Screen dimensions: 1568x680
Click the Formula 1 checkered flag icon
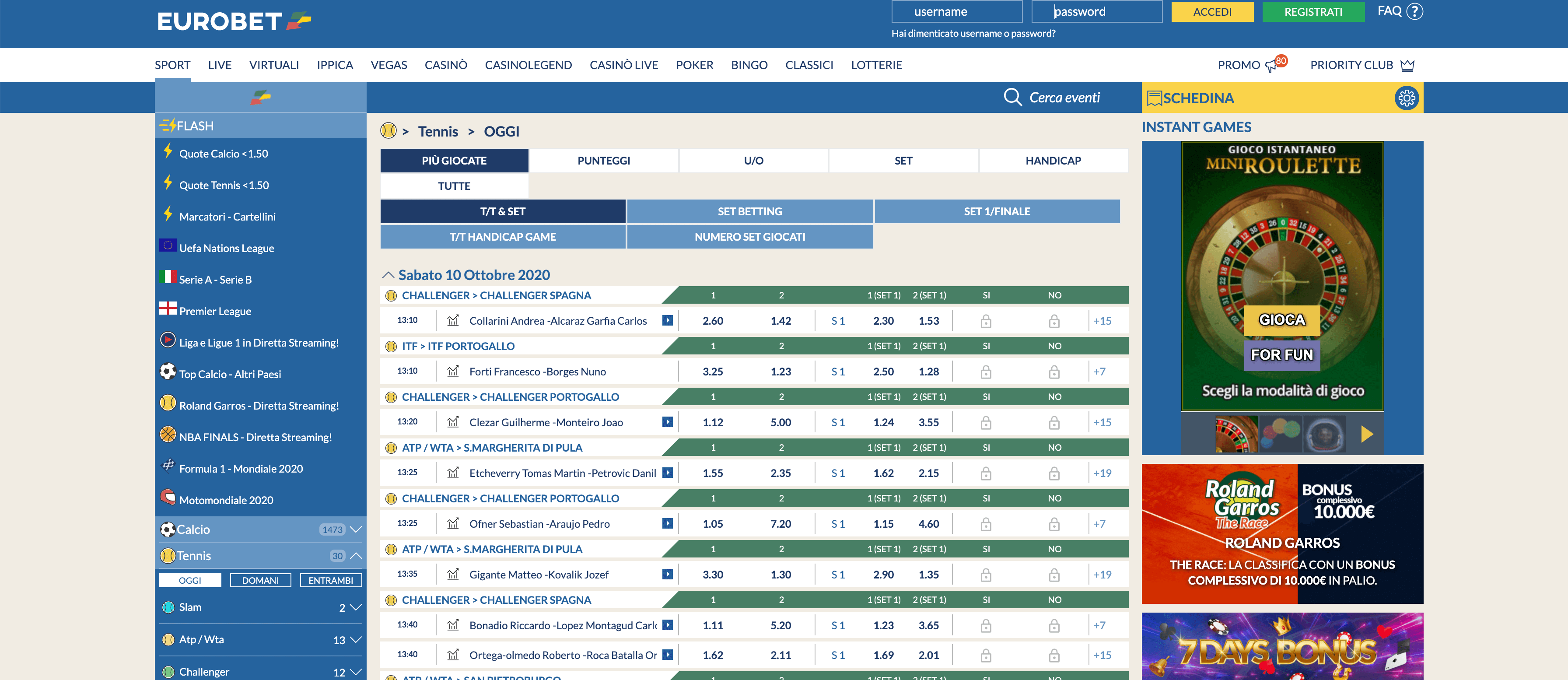[168, 465]
